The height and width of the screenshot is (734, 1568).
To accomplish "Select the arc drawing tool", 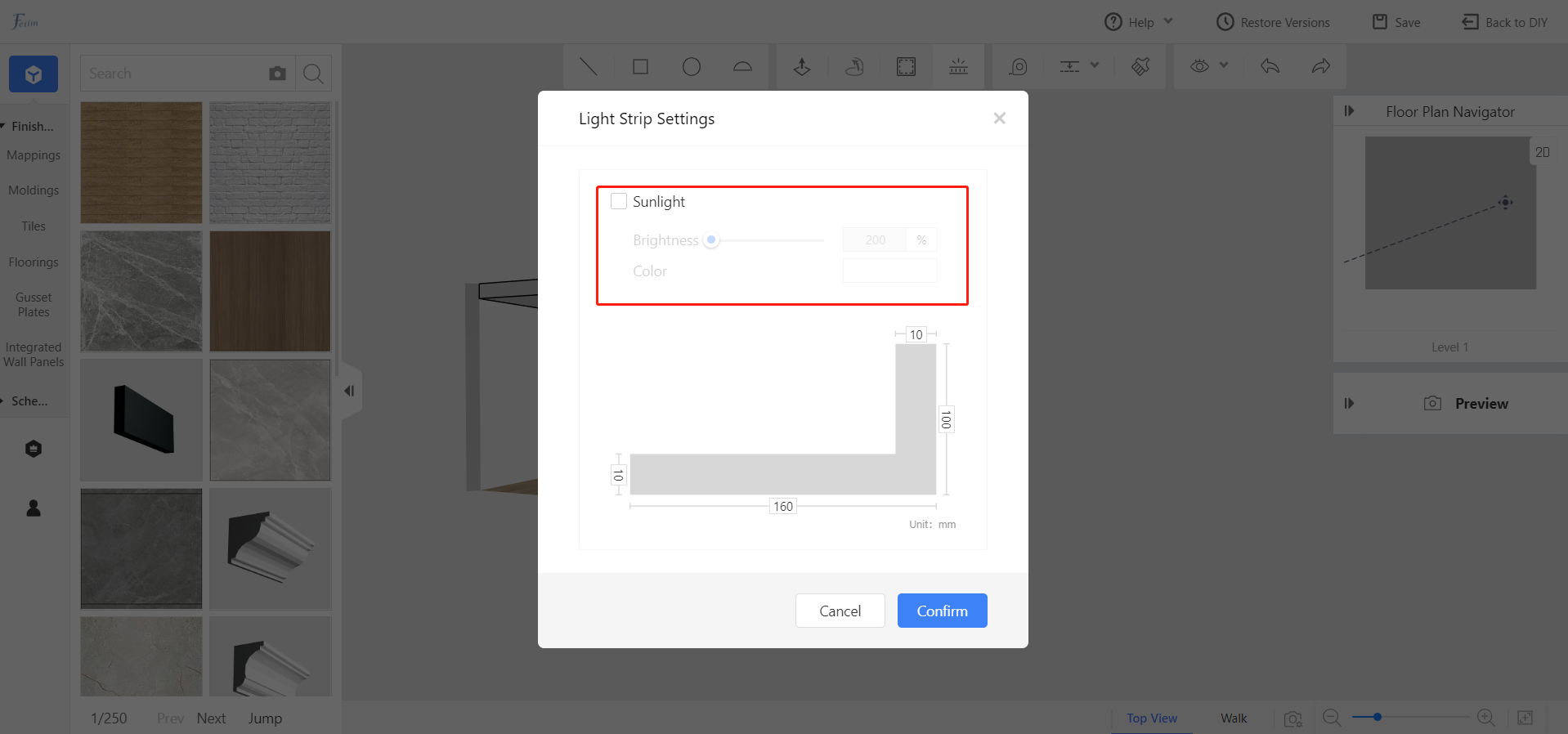I will click(x=742, y=66).
